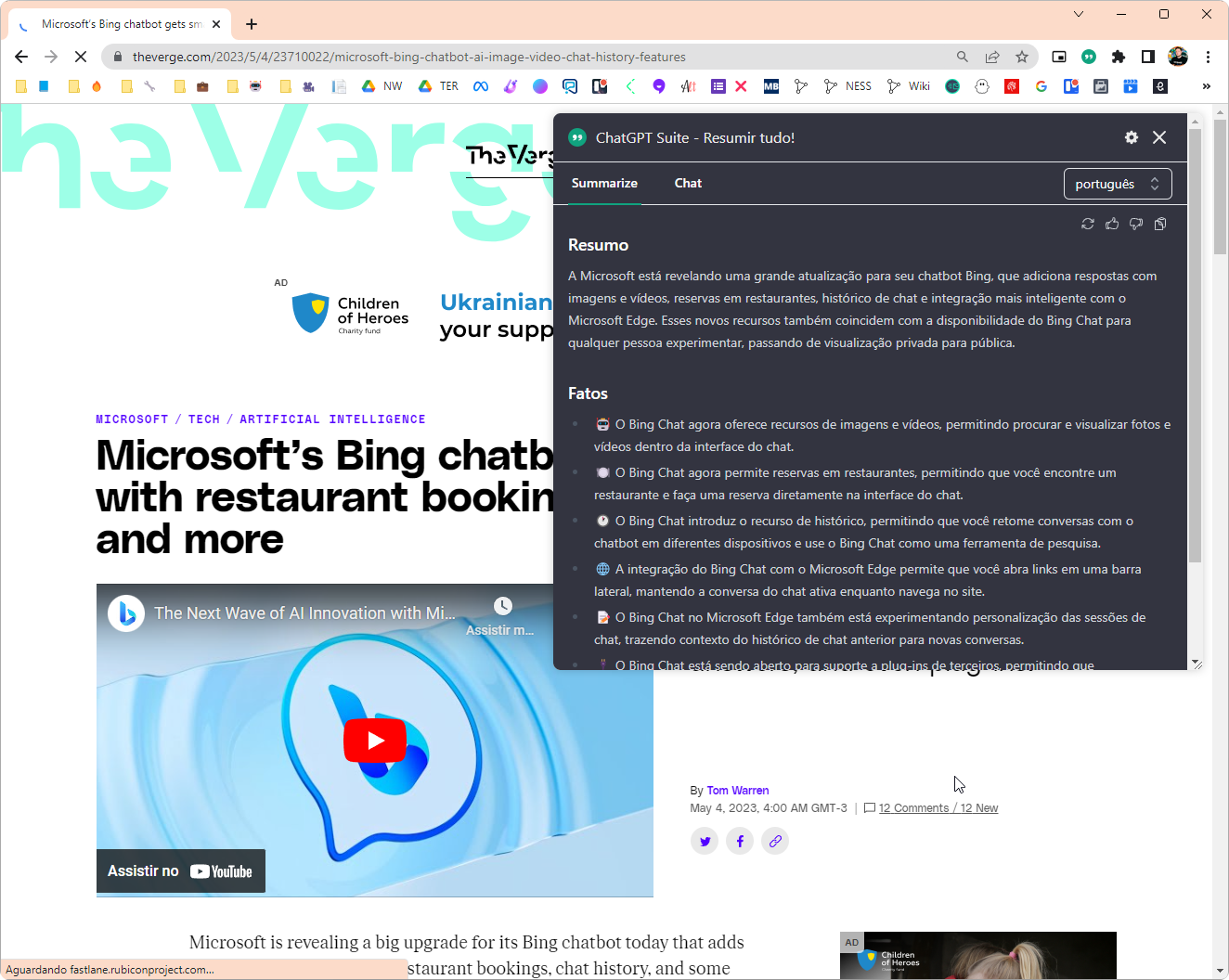Open the Meta bookmark
1229x980 pixels.
(x=481, y=86)
